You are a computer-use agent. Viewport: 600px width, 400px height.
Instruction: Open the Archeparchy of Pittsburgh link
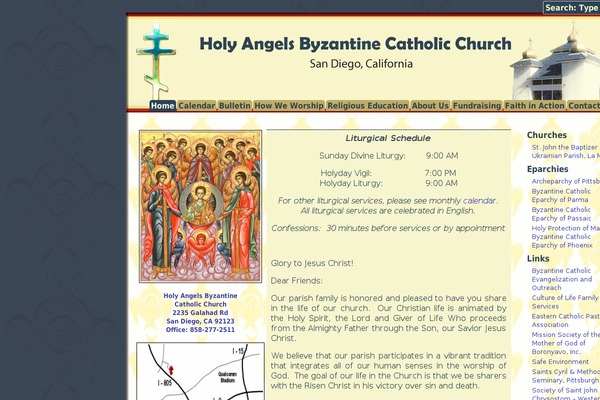566,181
